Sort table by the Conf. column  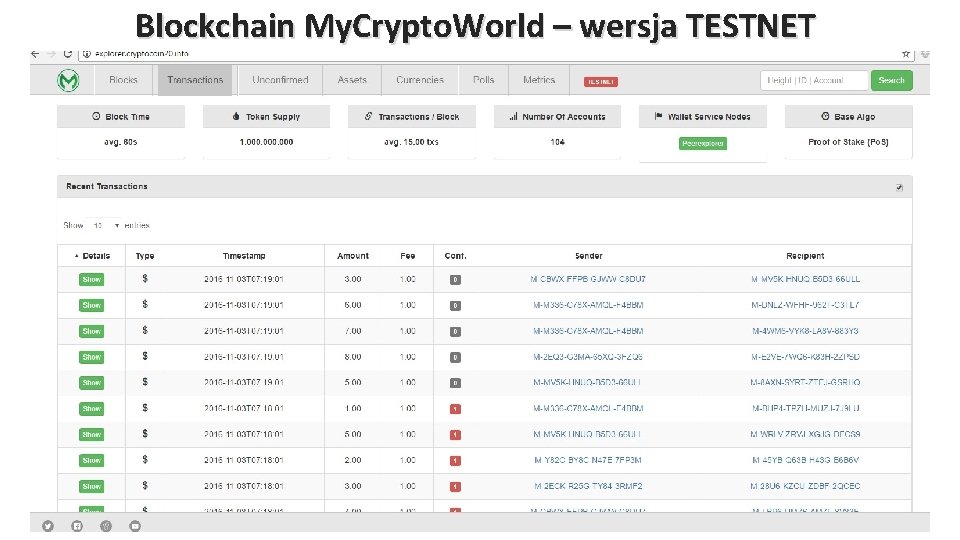456,256
